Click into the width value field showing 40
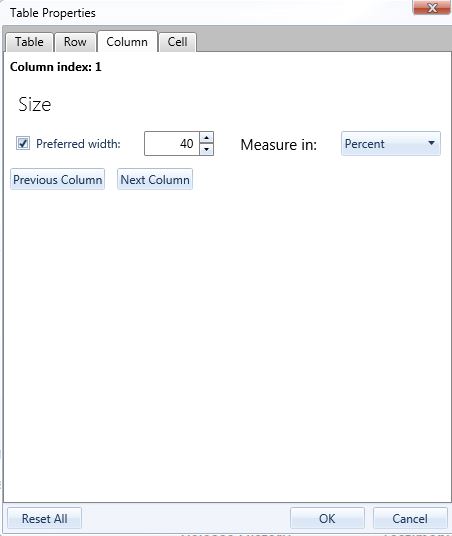The width and height of the screenshot is (452, 536). (x=172, y=144)
